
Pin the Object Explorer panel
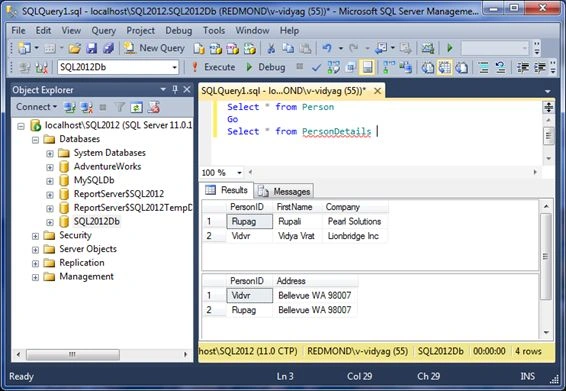click(175, 90)
